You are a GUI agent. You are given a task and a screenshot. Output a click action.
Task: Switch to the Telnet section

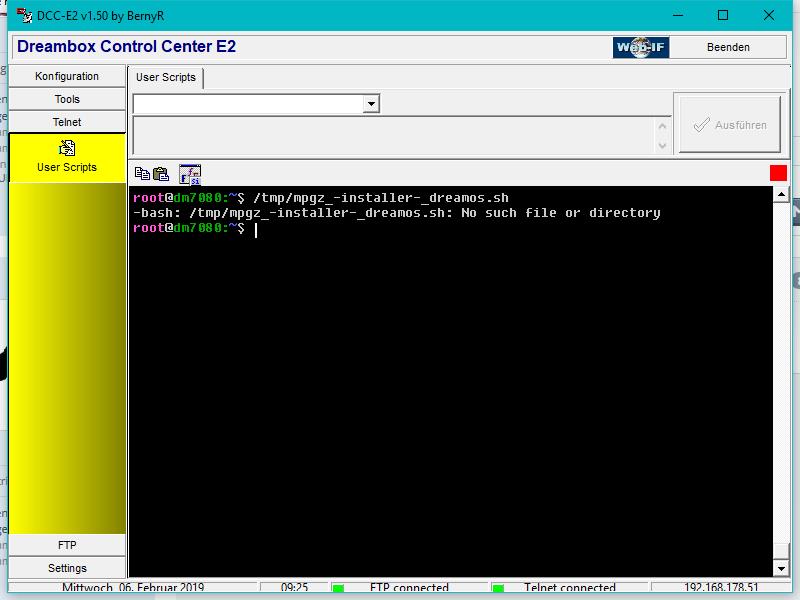pos(67,122)
